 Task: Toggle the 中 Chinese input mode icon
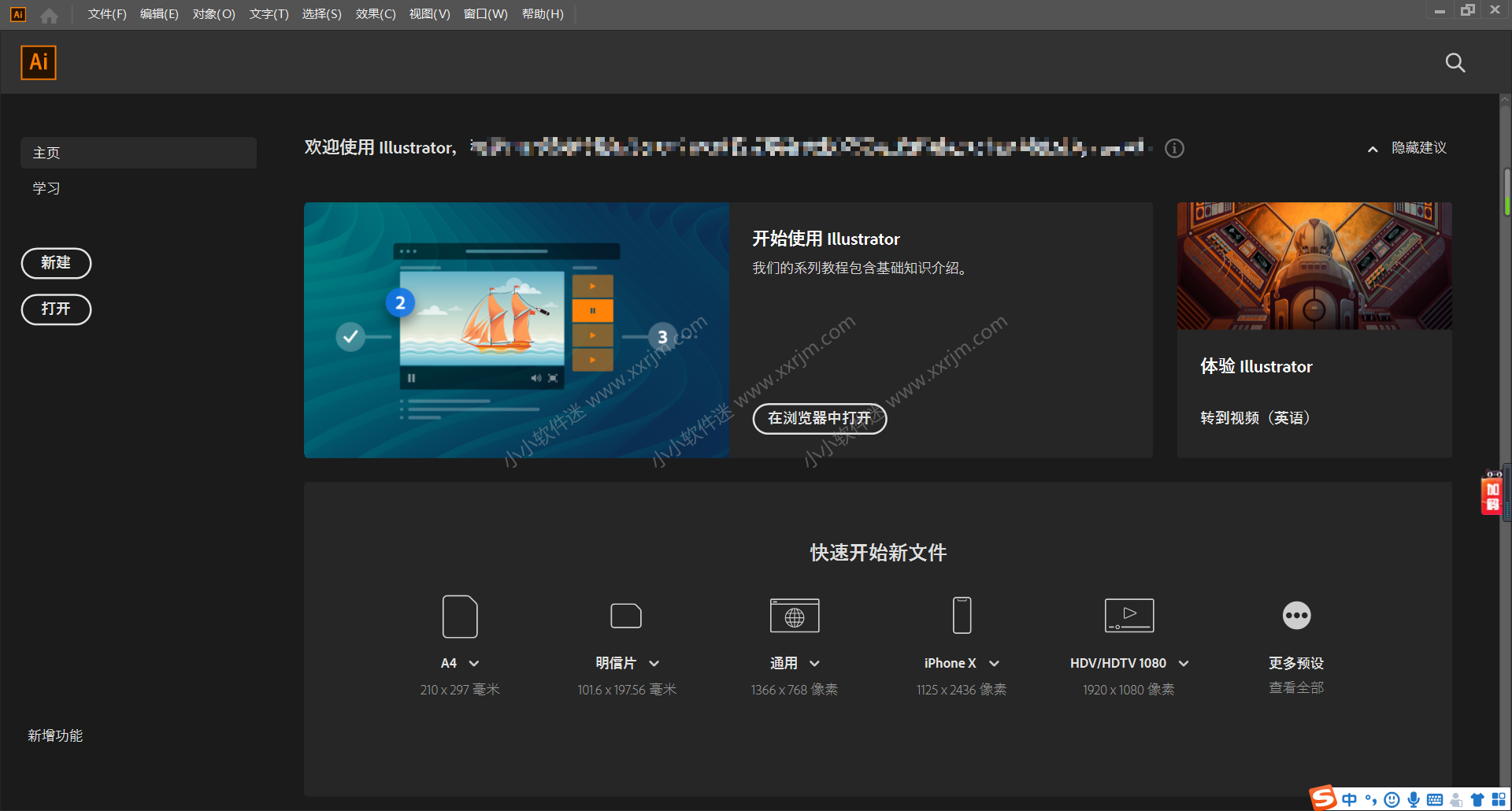click(x=1350, y=800)
